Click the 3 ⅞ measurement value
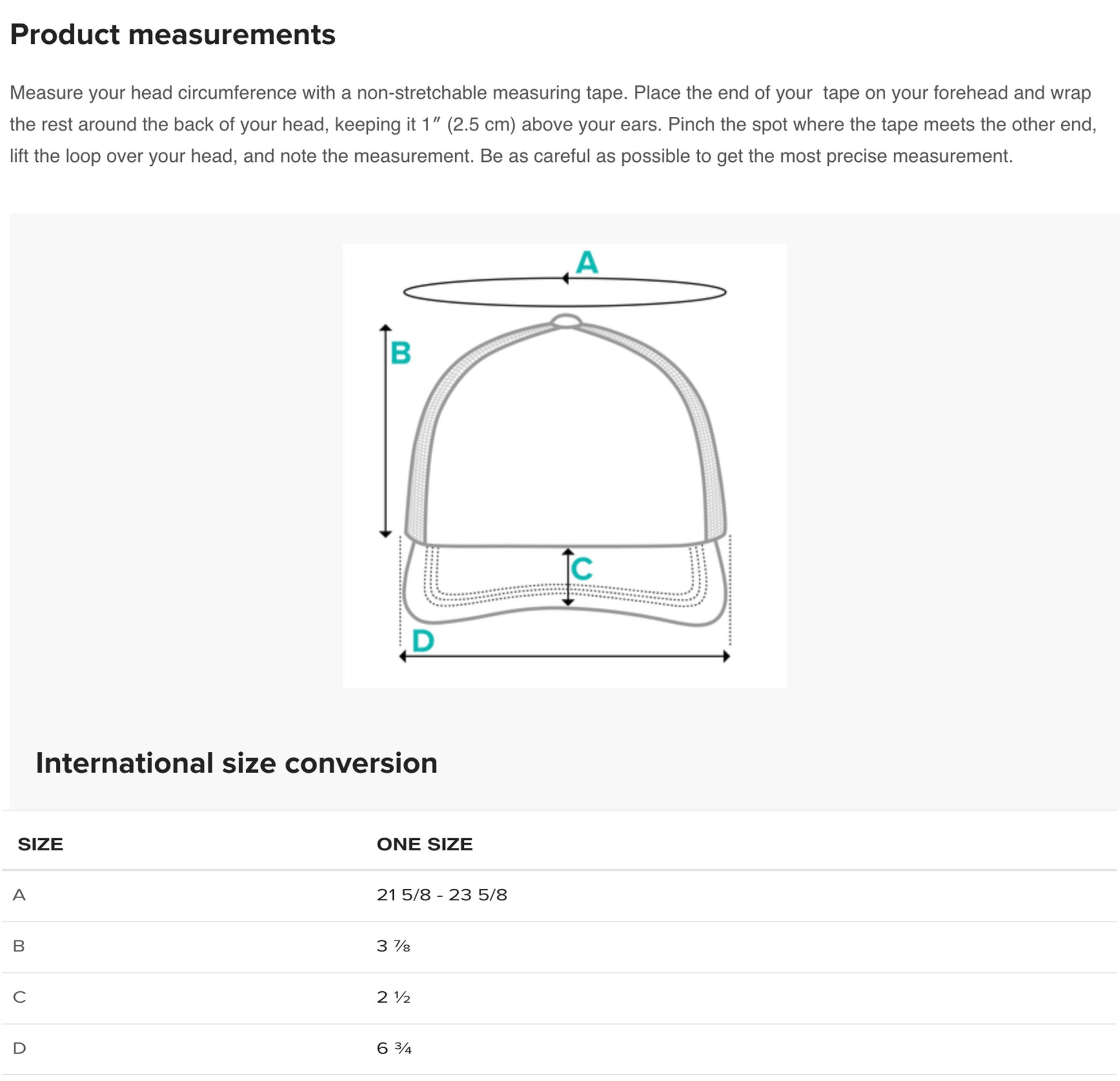The image size is (1120, 1081). 394,946
